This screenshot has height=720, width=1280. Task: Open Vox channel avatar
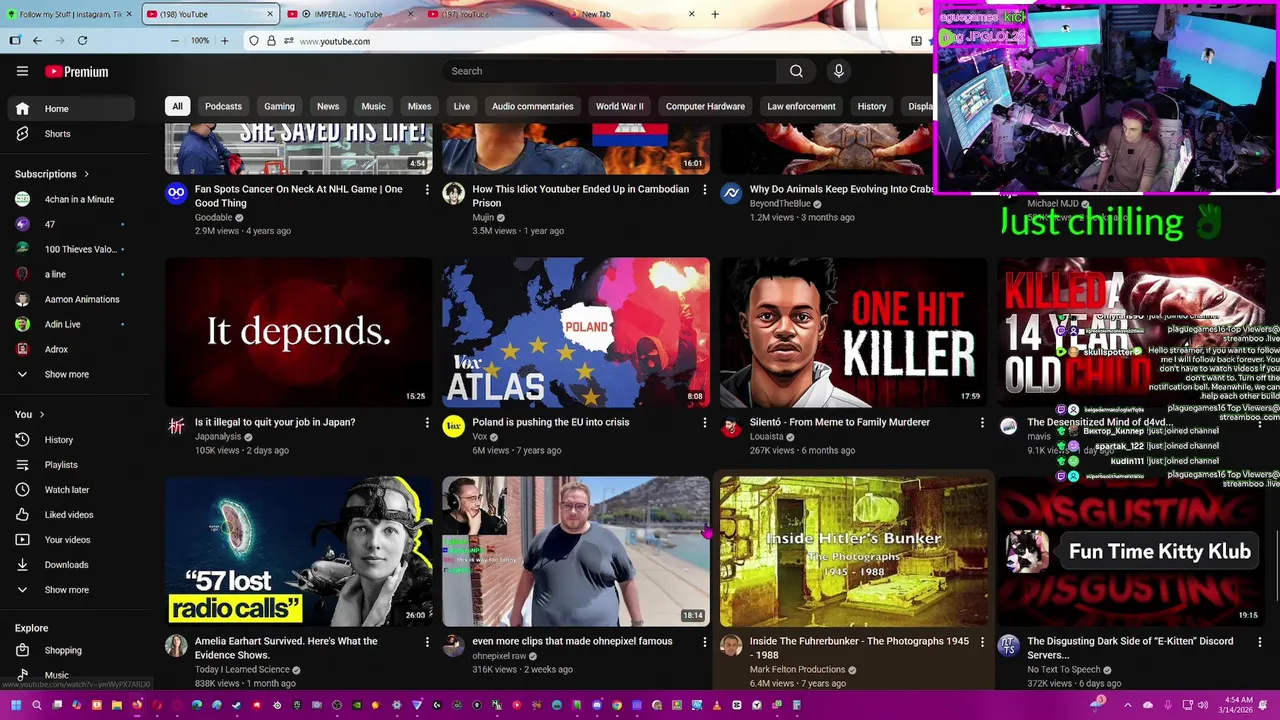point(454,427)
